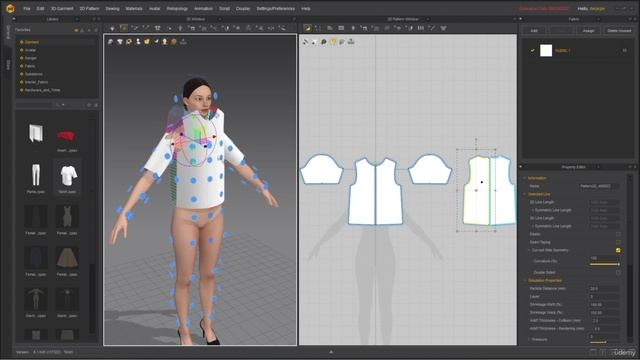Viewport: 640px width, 360px height.
Task: Click the first sewing display icon in 2D view
Action: click(x=305, y=42)
